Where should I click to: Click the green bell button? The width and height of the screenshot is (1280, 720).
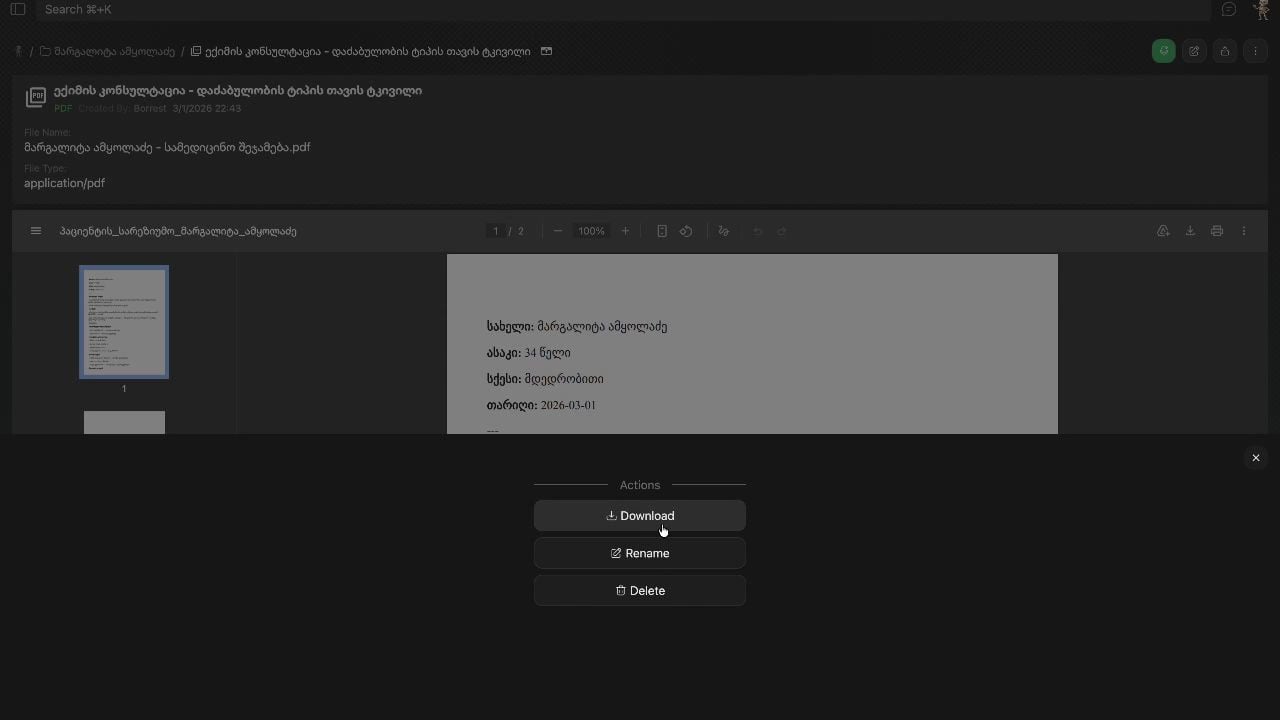[1163, 51]
